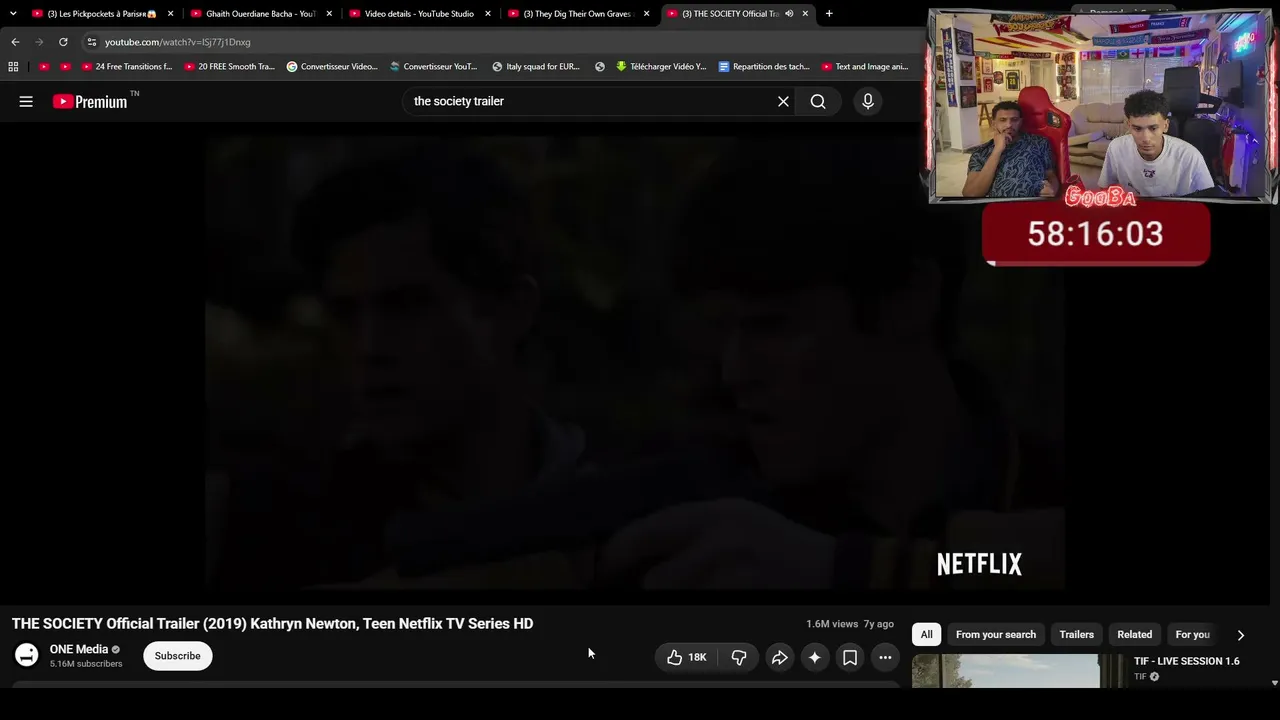Clear the search box text
The width and height of the screenshot is (1280, 720).
pyautogui.click(x=783, y=101)
